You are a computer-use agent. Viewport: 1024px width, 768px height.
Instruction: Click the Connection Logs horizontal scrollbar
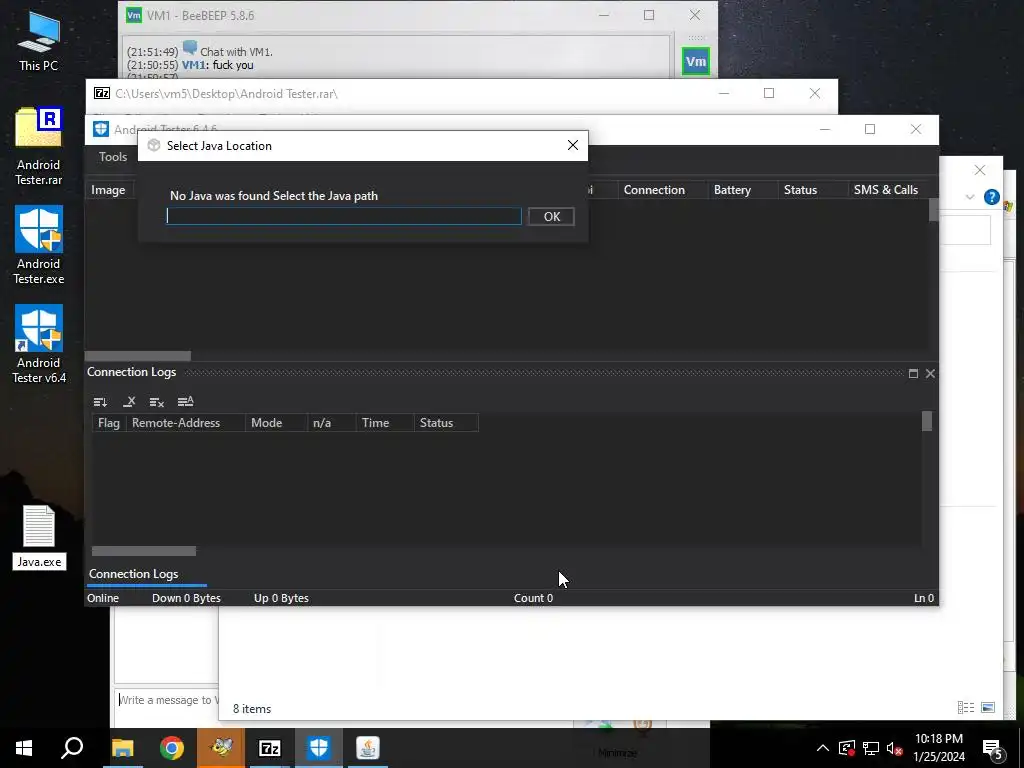144,551
